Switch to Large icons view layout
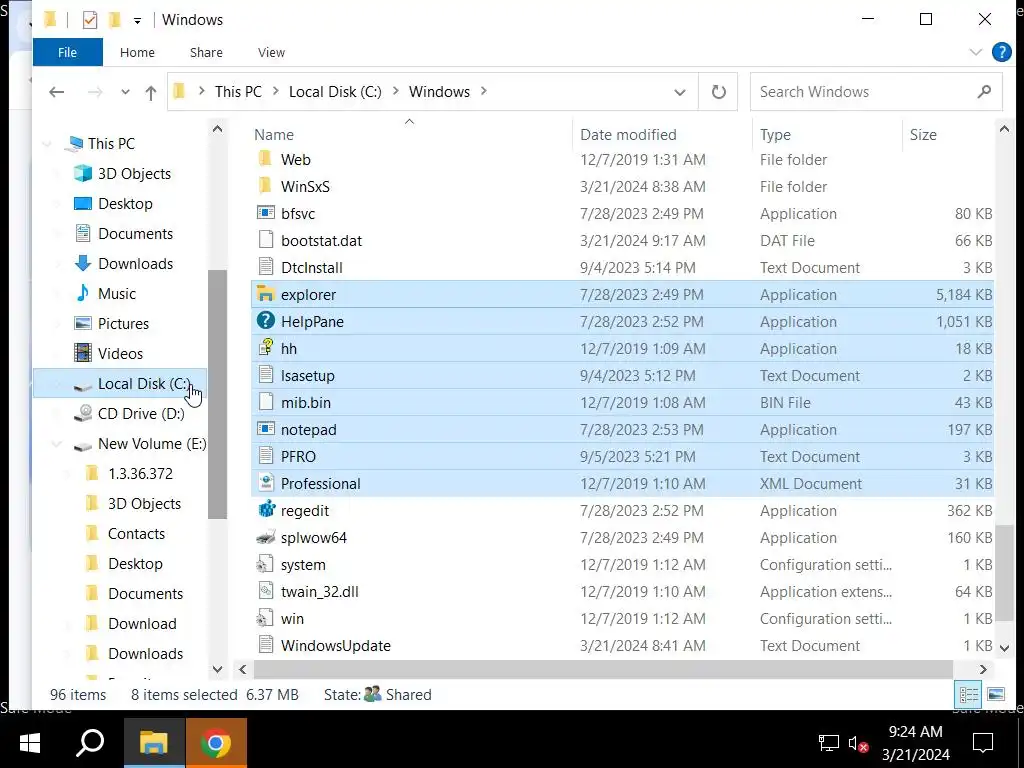This screenshot has height=768, width=1024. tap(996, 694)
